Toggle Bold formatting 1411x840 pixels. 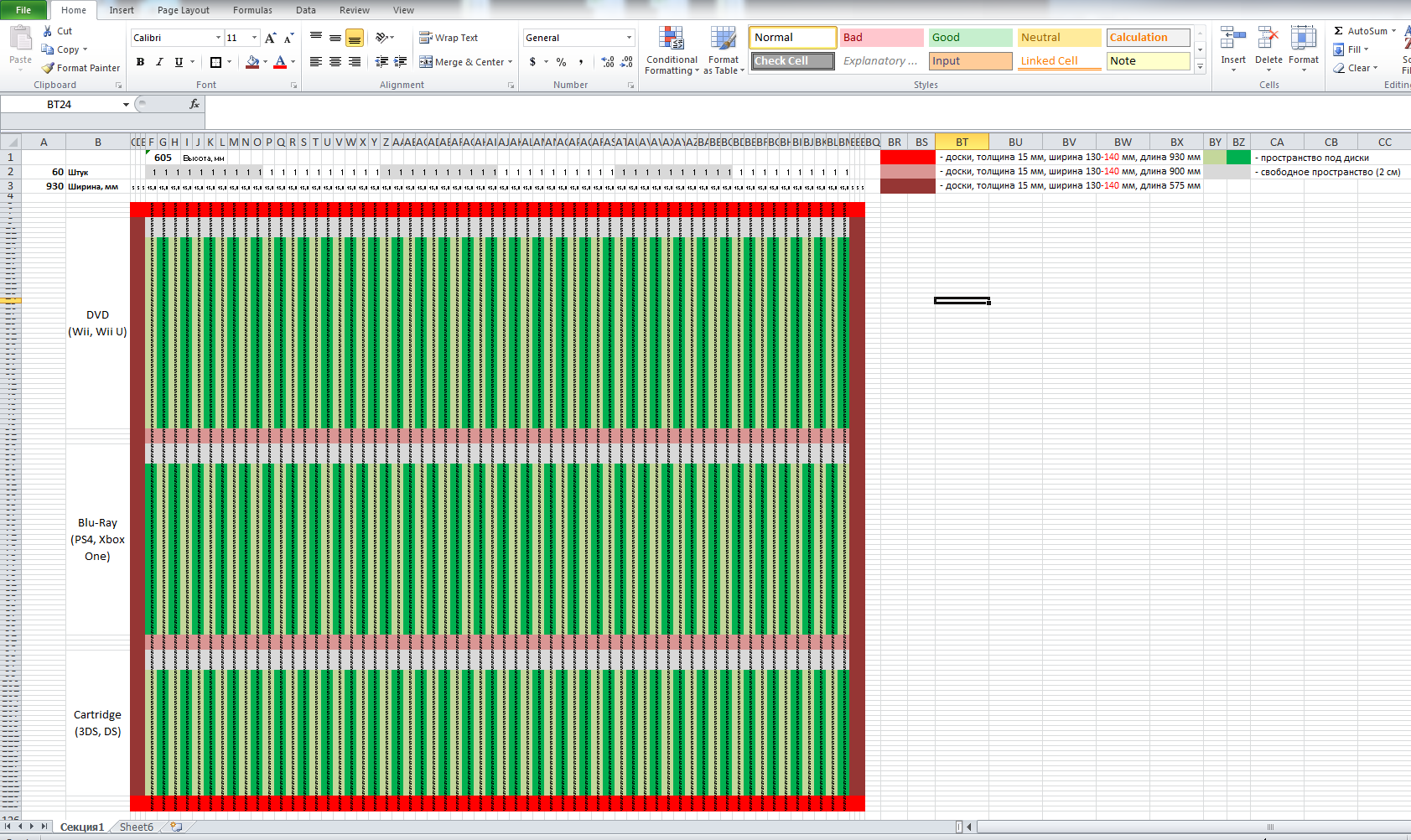pos(140,62)
